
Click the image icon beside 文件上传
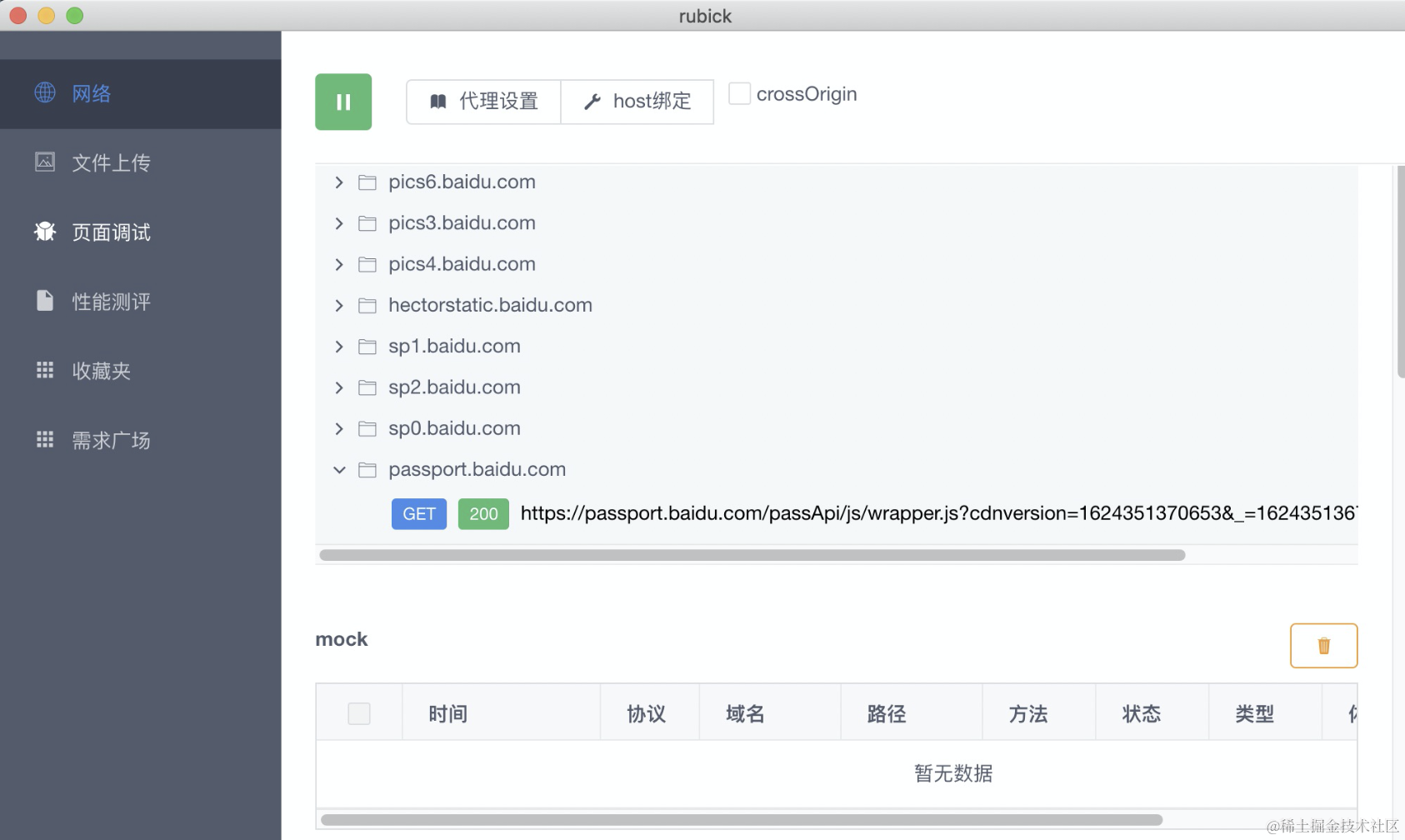pyautogui.click(x=45, y=162)
